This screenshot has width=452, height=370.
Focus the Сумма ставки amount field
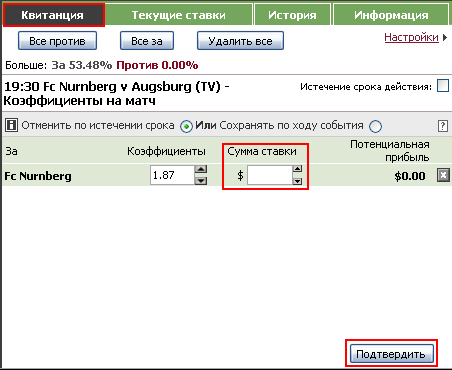(x=270, y=175)
